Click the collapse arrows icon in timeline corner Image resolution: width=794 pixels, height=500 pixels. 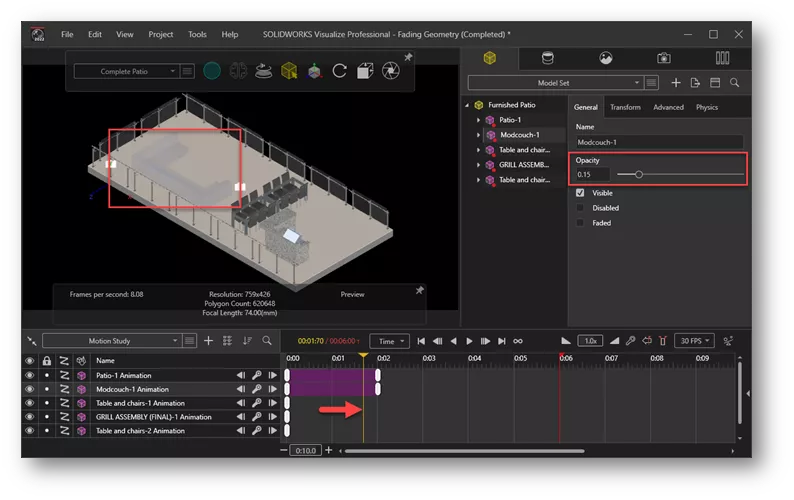pyautogui.click(x=32, y=341)
